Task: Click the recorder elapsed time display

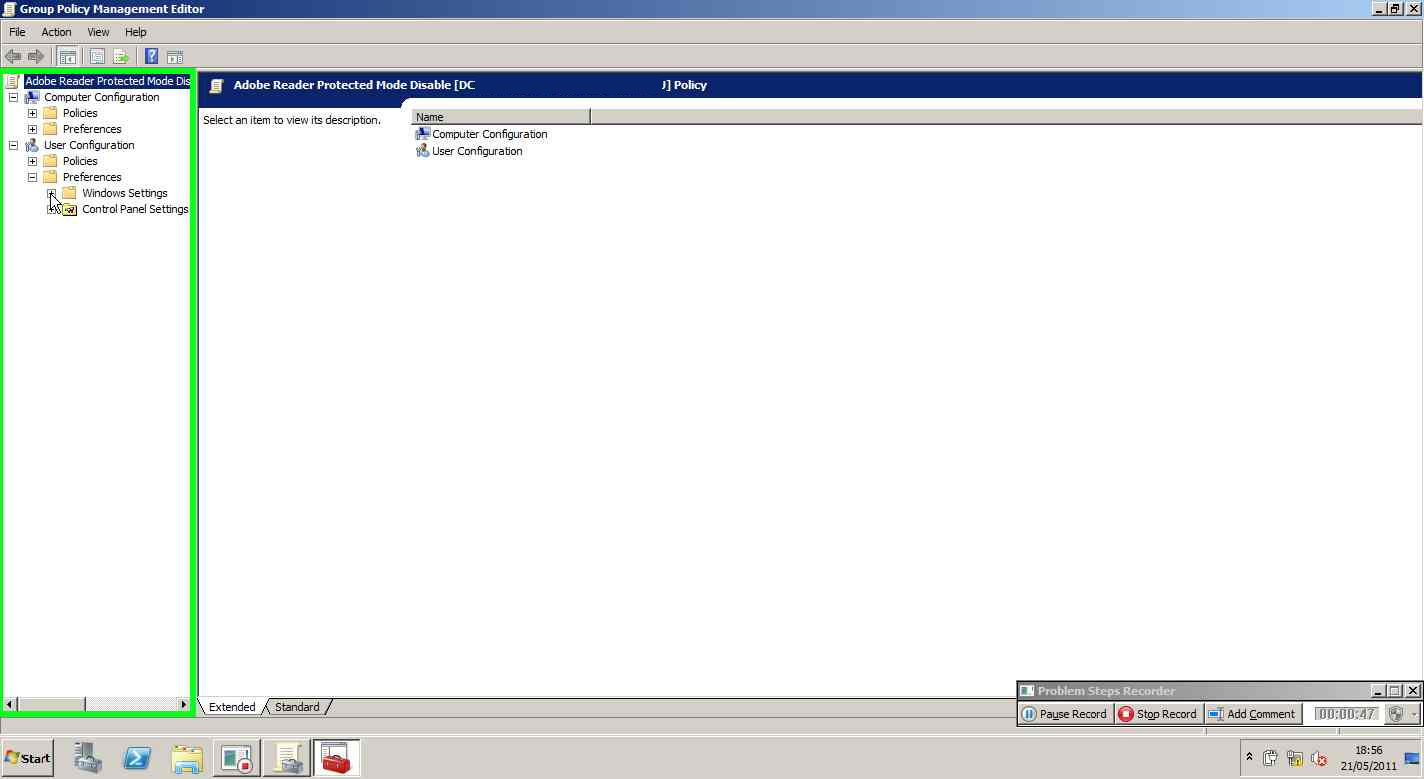Action: click(1347, 714)
